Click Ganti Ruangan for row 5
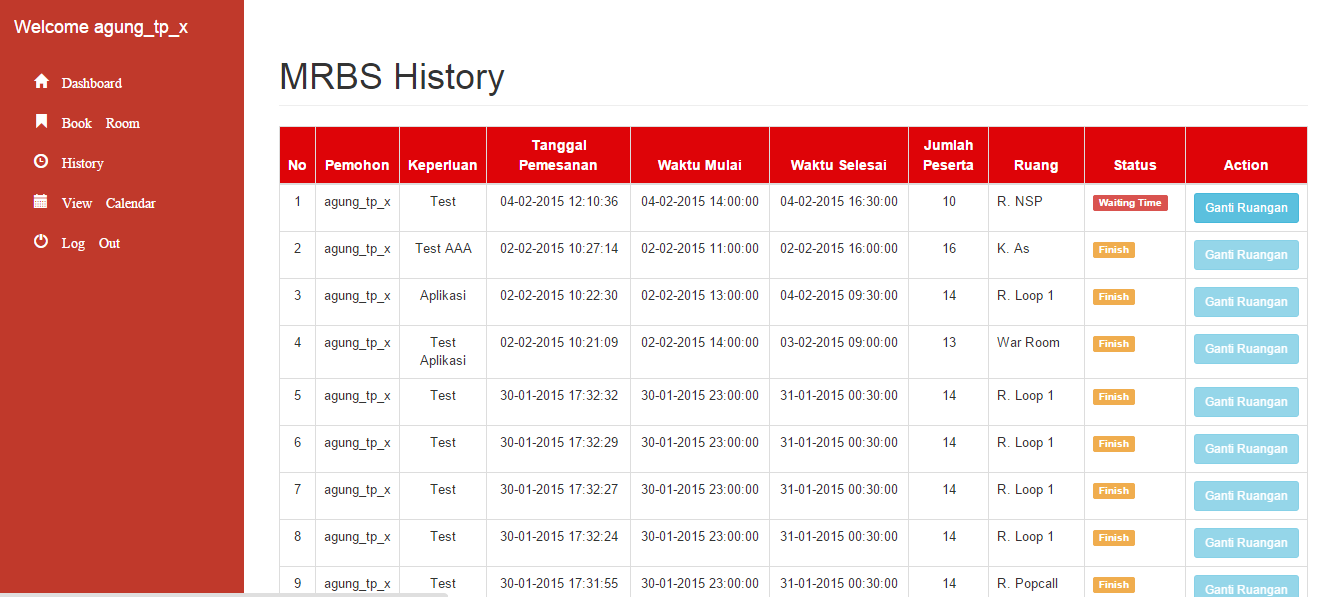This screenshot has width=1341, height=597. click(1246, 402)
